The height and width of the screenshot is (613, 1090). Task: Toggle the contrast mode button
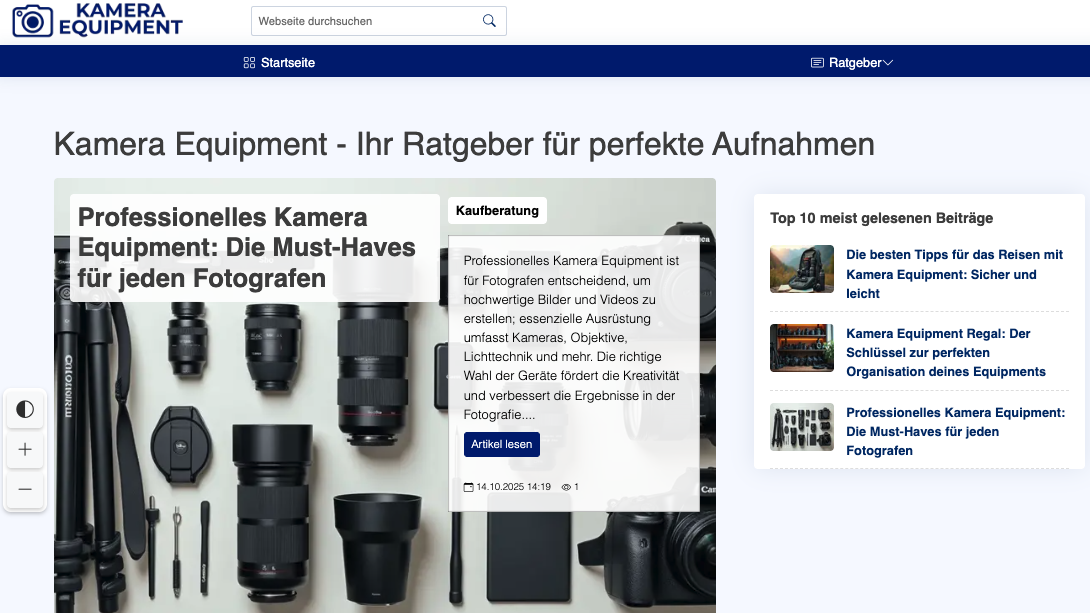[x=24, y=409]
